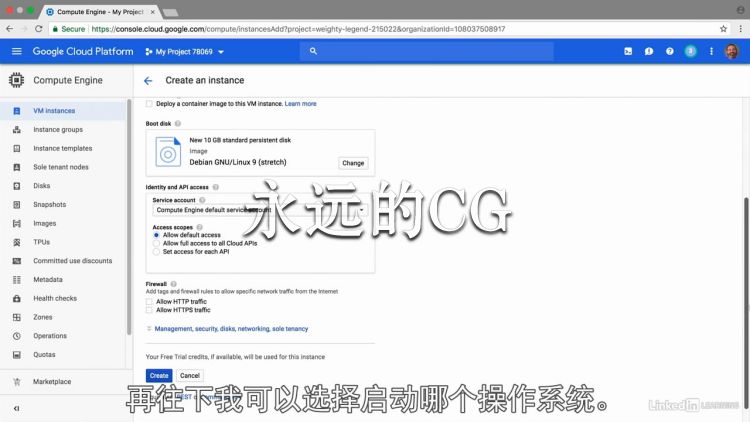
Task: Activate Cloud Shell icon in header
Action: point(628,51)
